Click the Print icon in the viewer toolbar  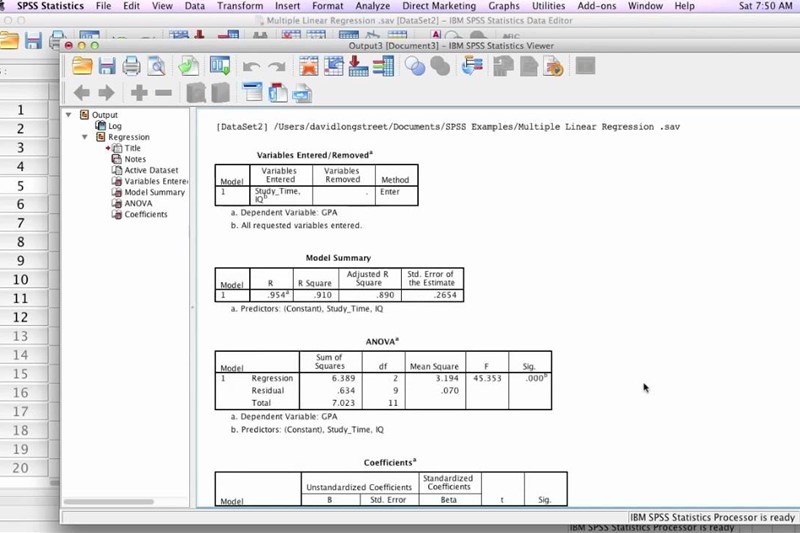coord(131,67)
